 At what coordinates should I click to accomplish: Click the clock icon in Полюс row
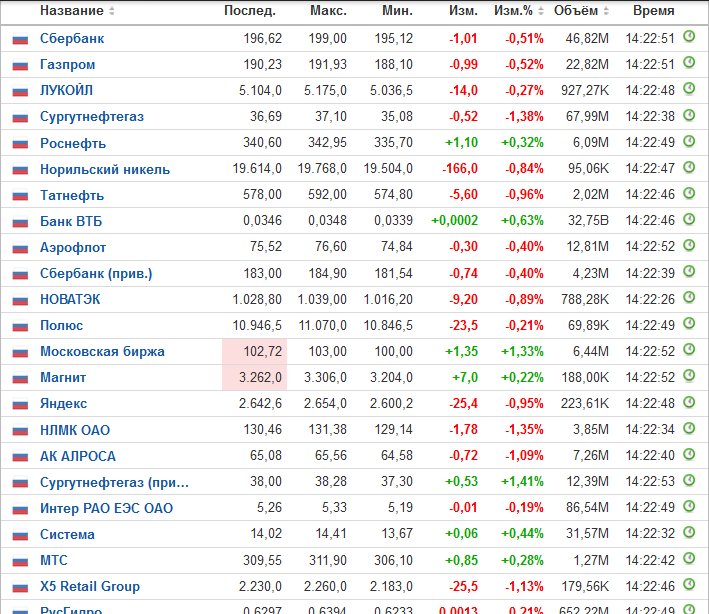click(x=689, y=323)
